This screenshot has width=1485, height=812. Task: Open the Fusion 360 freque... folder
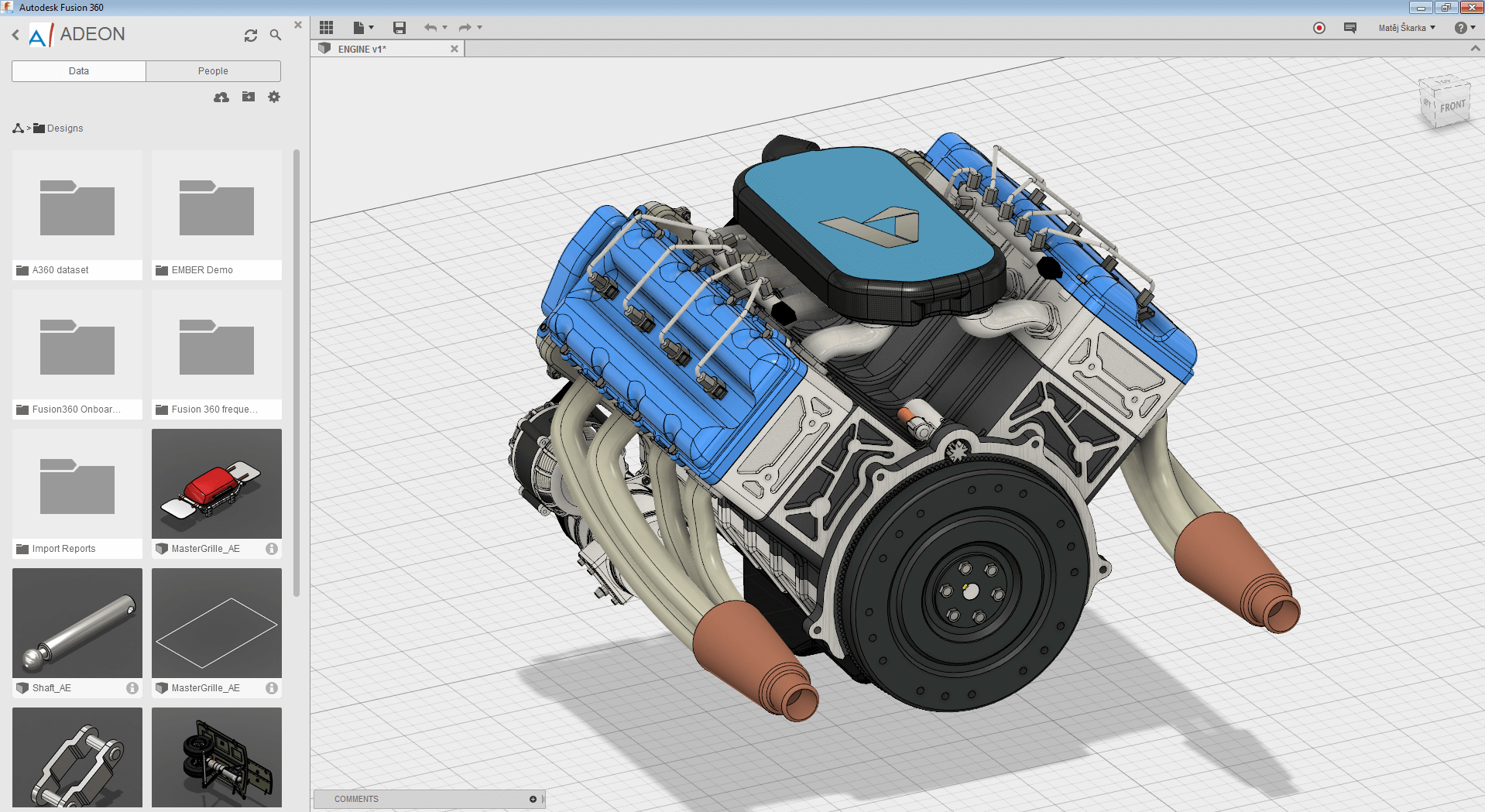(x=217, y=355)
